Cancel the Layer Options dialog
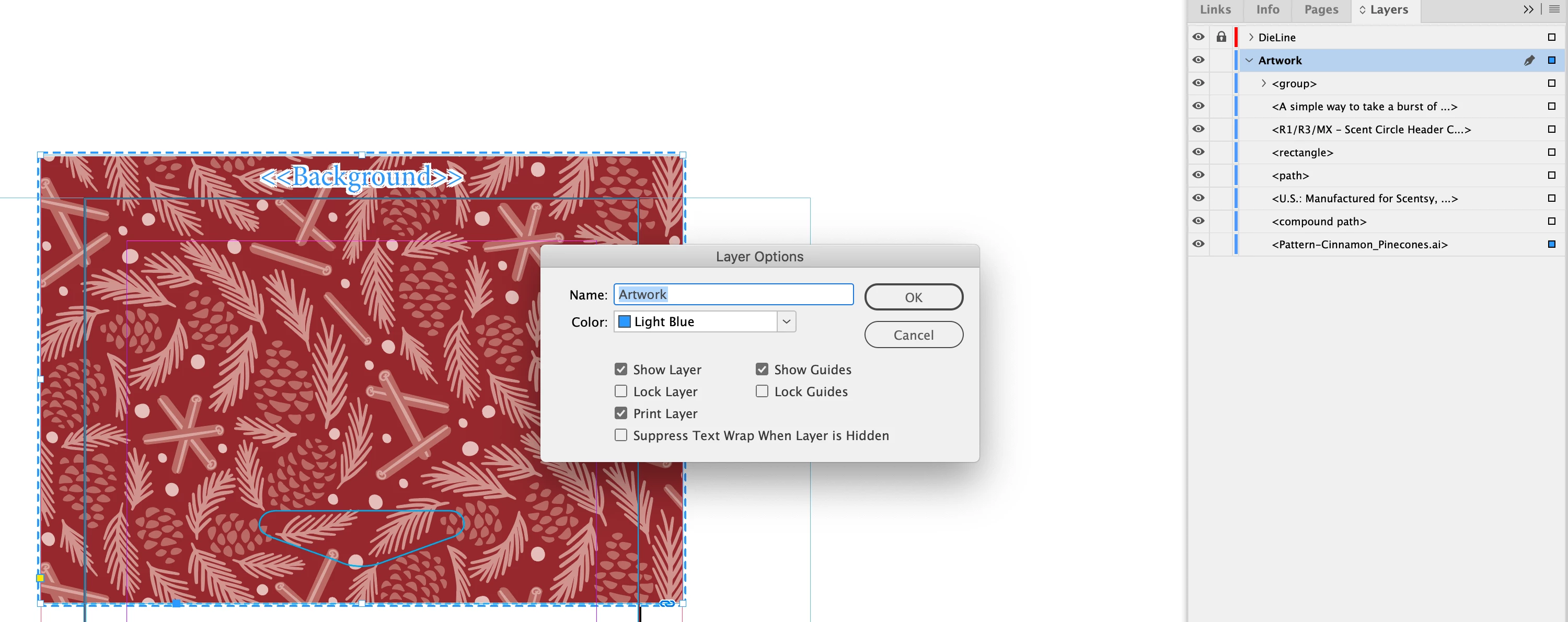The height and width of the screenshot is (622, 1568). pos(913,335)
